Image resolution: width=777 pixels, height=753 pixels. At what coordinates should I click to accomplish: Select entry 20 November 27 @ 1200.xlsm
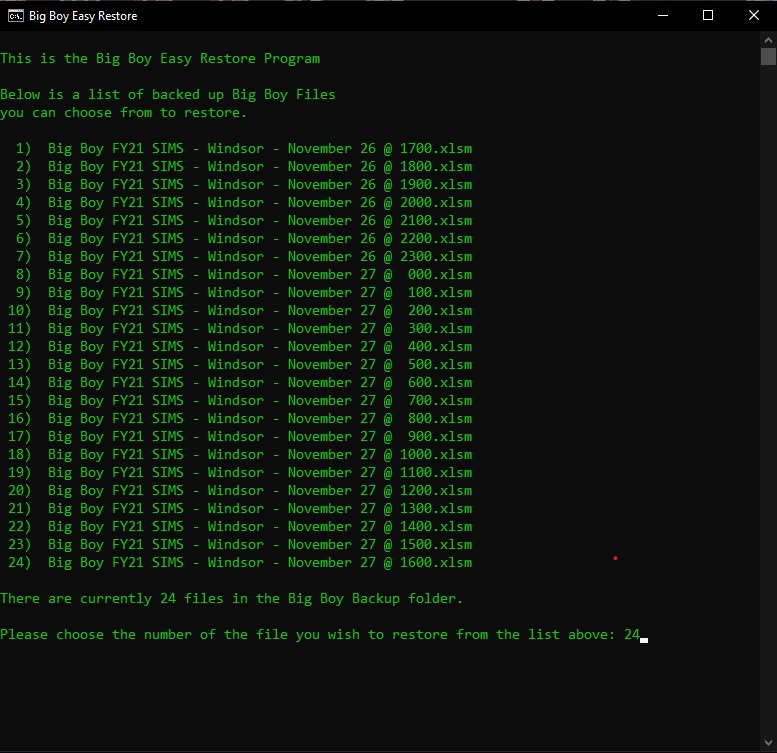(240, 490)
